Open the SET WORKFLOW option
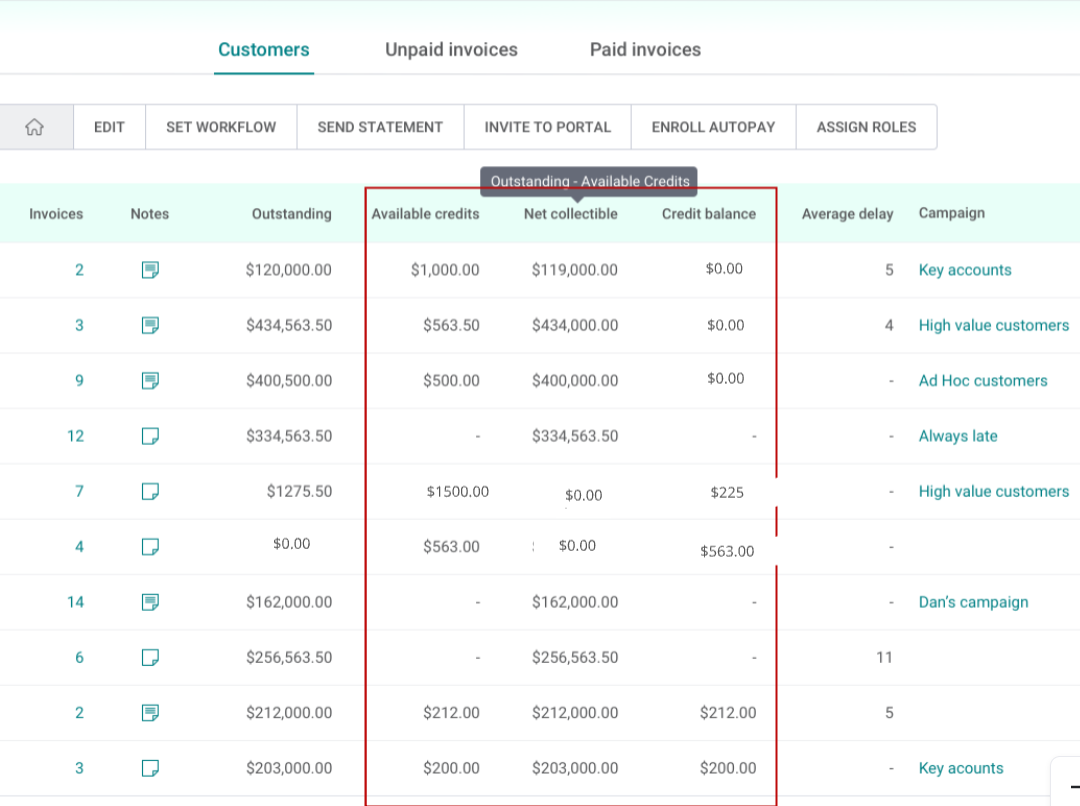Screen dimensions: 1080x806 (221, 127)
